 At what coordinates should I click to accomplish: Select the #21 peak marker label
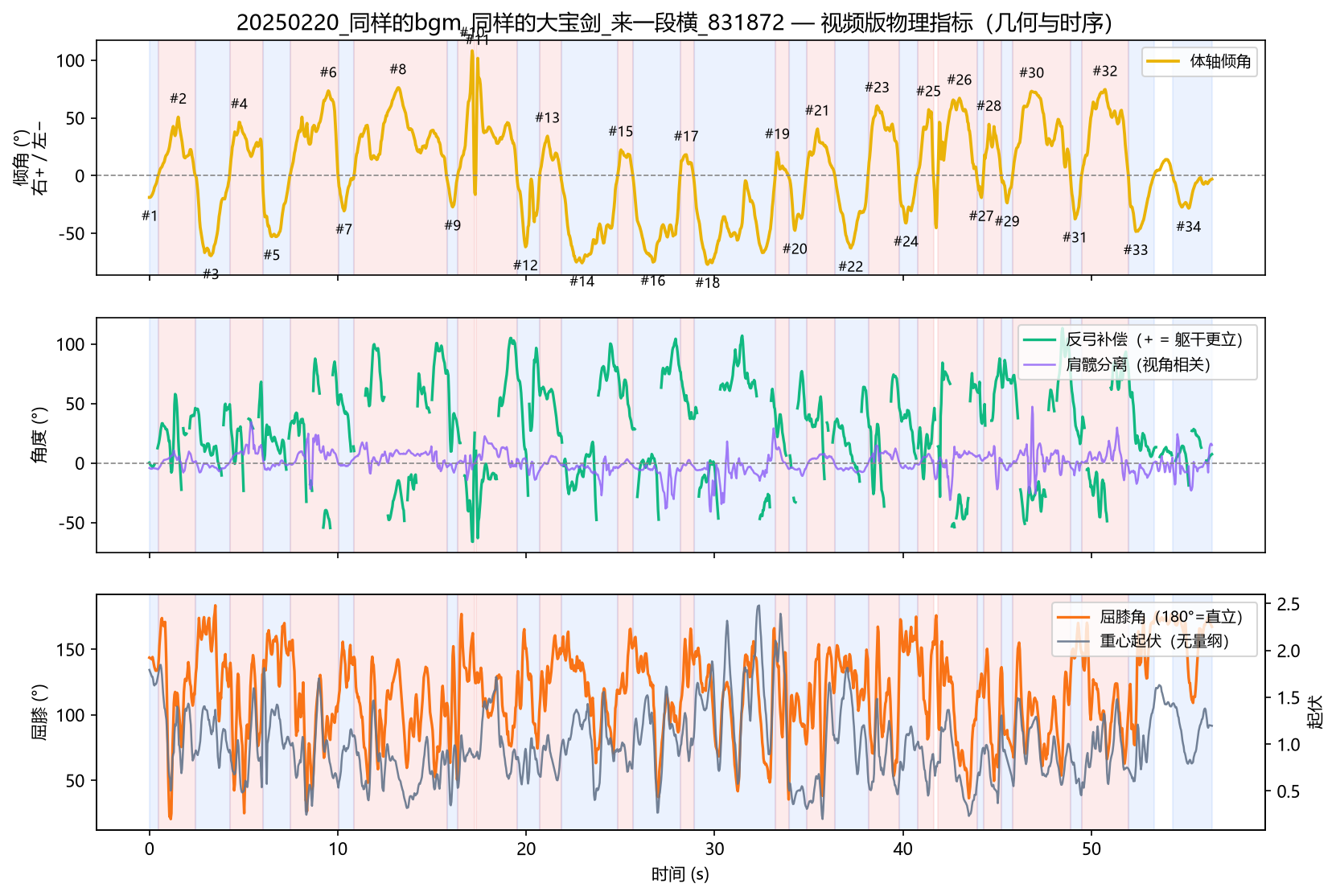[x=817, y=110]
